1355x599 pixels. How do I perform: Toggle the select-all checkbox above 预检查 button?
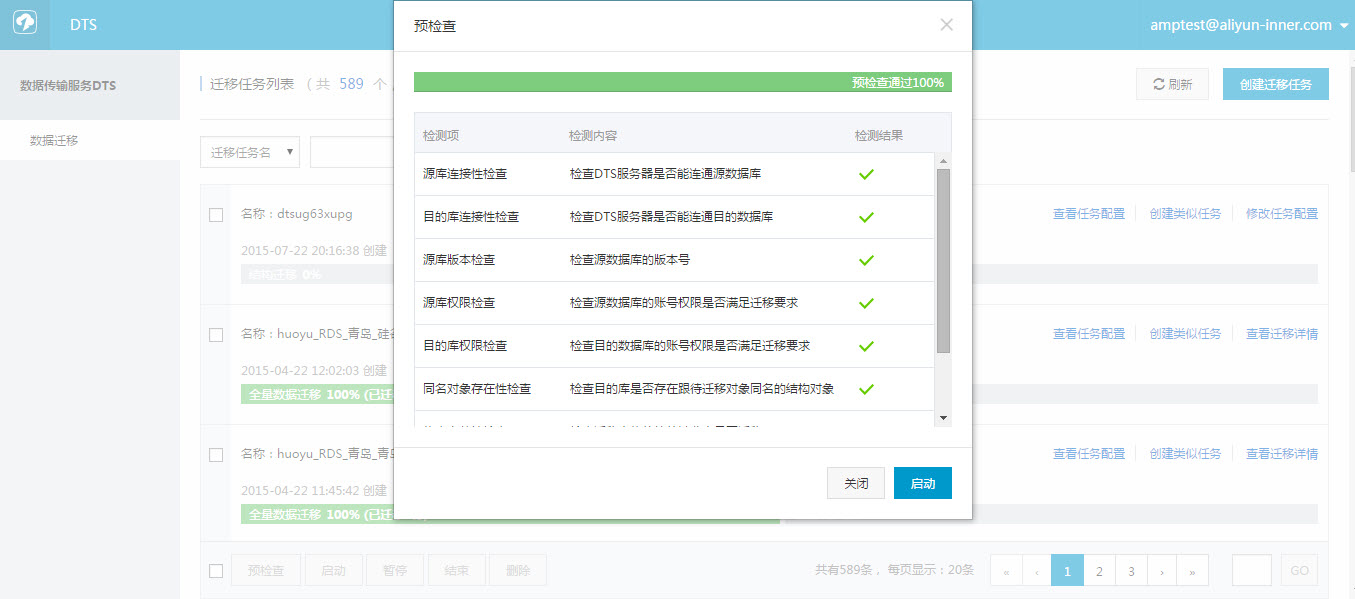(x=216, y=570)
